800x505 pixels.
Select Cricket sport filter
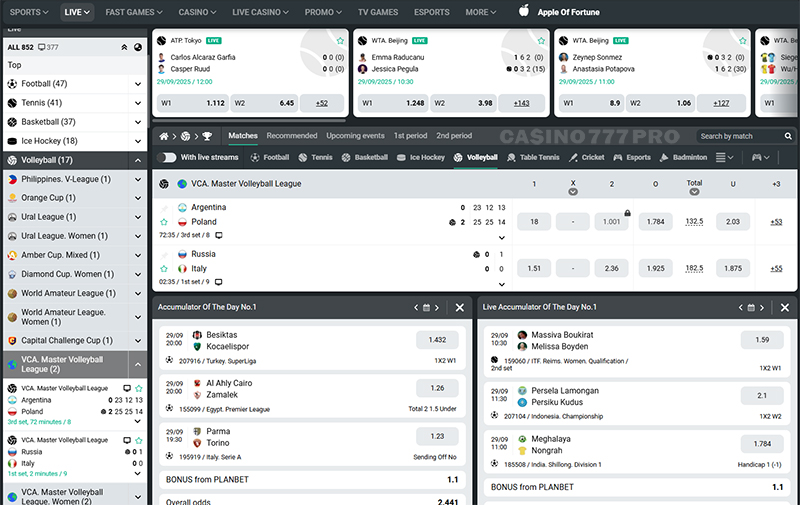(586, 158)
